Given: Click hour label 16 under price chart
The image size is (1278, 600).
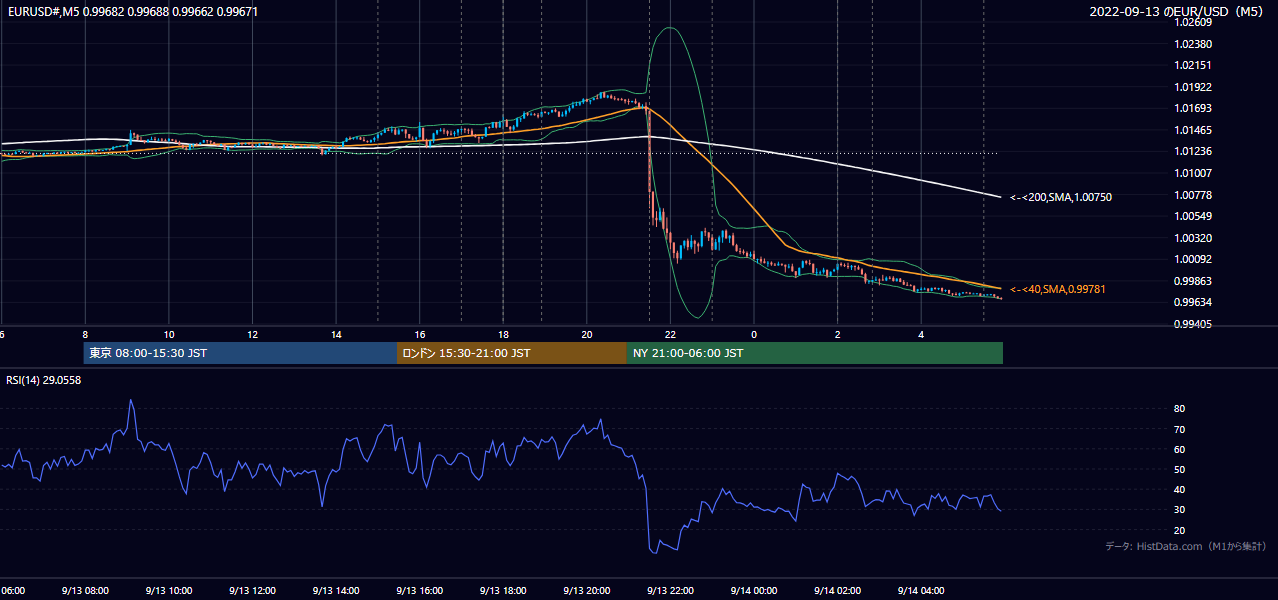Looking at the screenshot, I should click(x=420, y=335).
